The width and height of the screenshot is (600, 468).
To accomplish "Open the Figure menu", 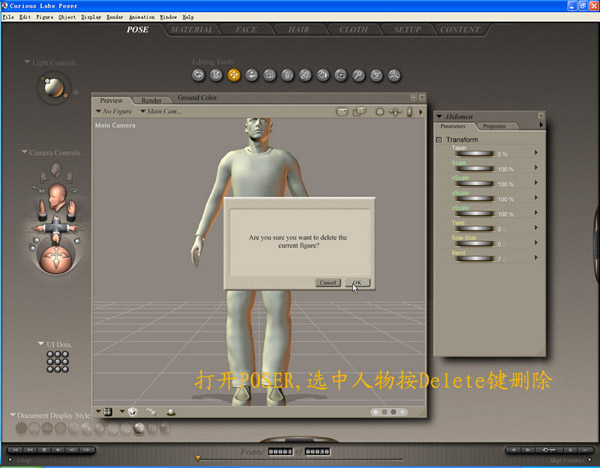I will coord(44,17).
